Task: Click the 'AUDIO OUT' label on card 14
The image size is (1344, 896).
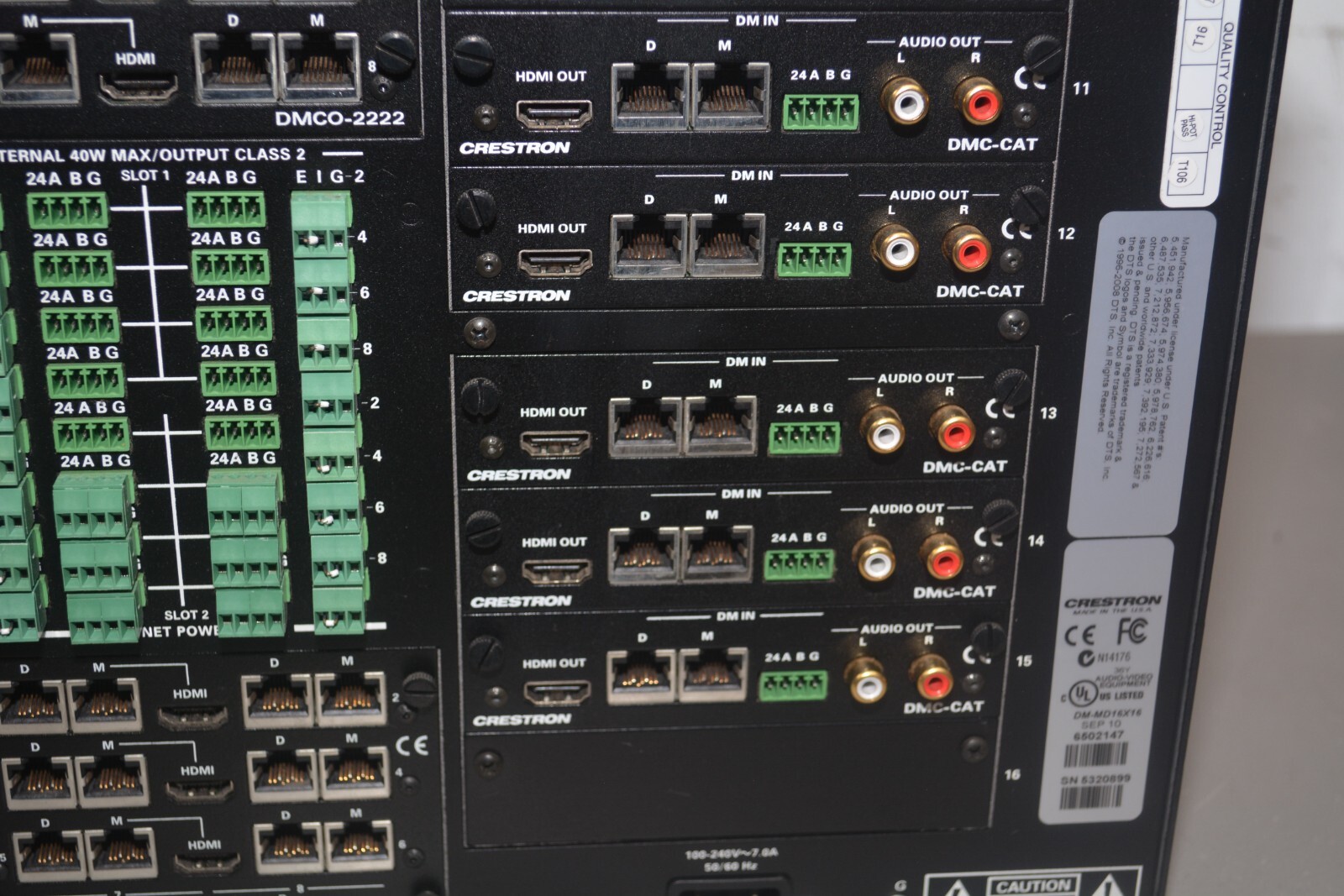Action: (906, 508)
